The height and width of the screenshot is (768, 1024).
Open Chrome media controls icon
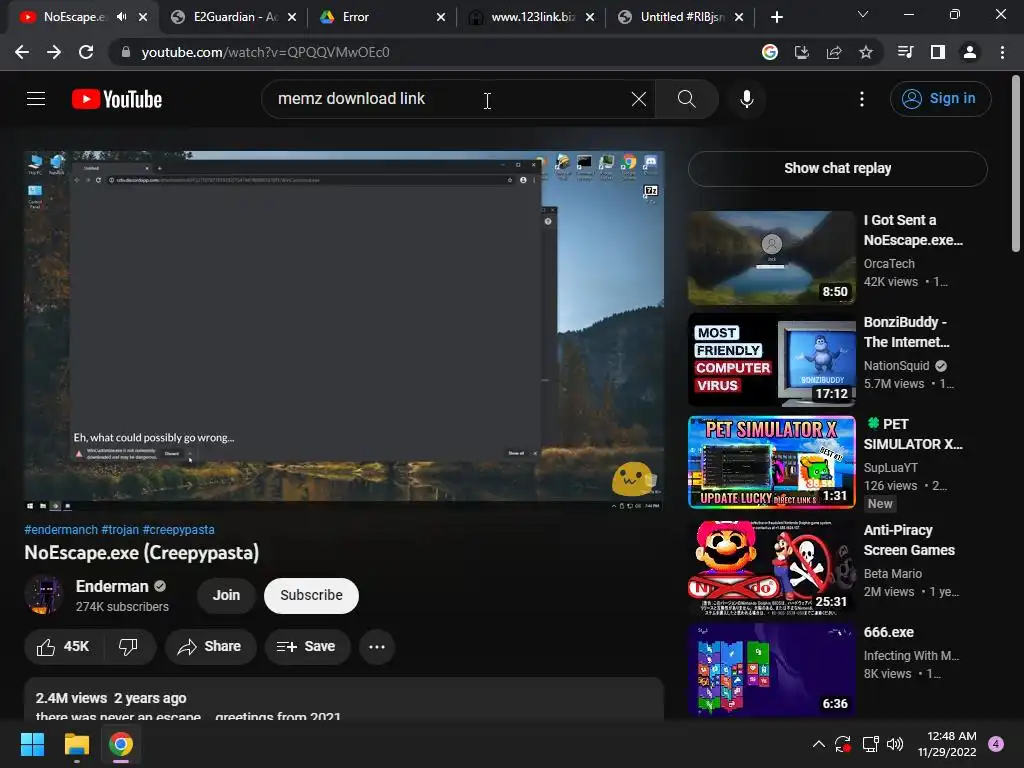[x=905, y=52]
